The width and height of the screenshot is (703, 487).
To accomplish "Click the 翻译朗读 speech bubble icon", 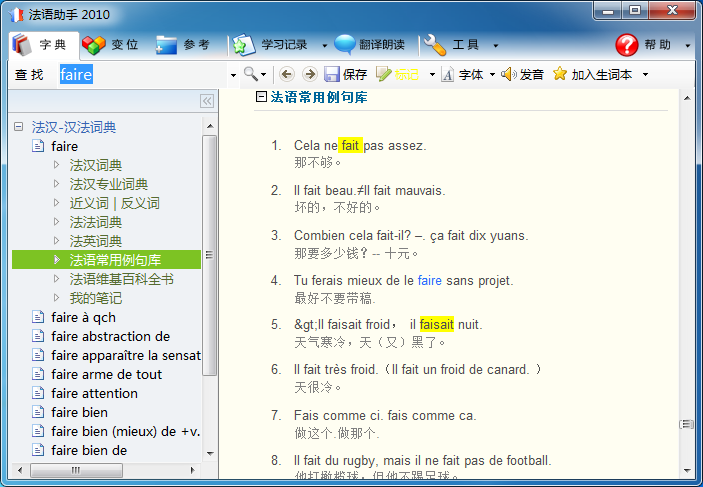I will pos(345,45).
